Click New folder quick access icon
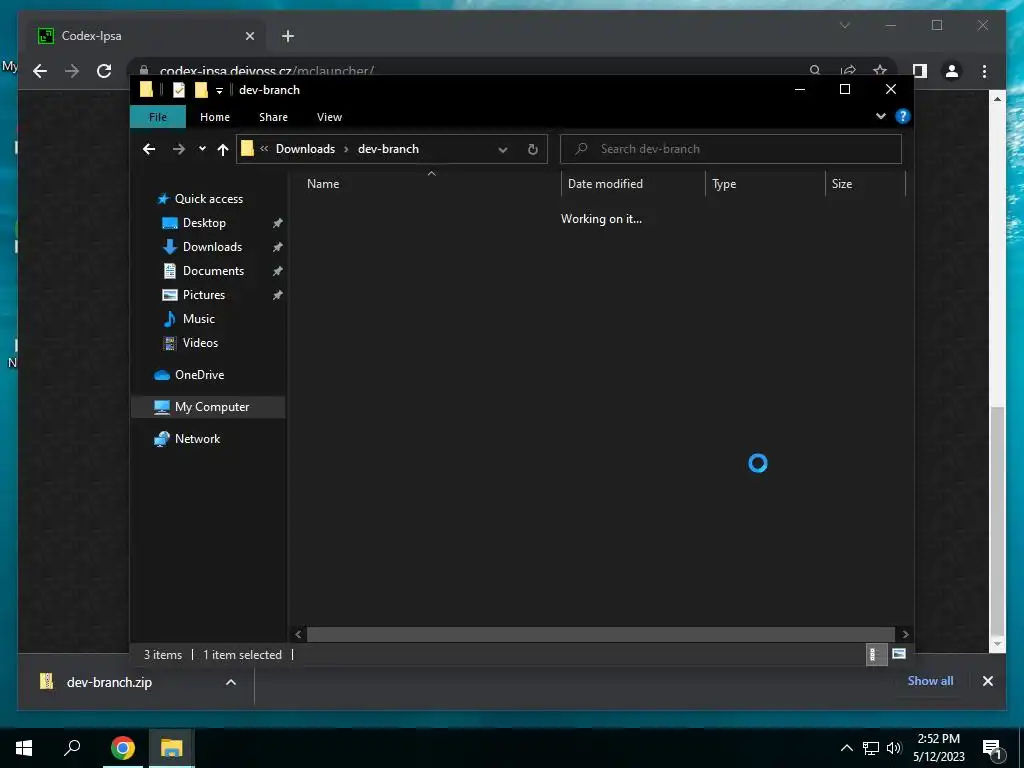 click(x=201, y=90)
